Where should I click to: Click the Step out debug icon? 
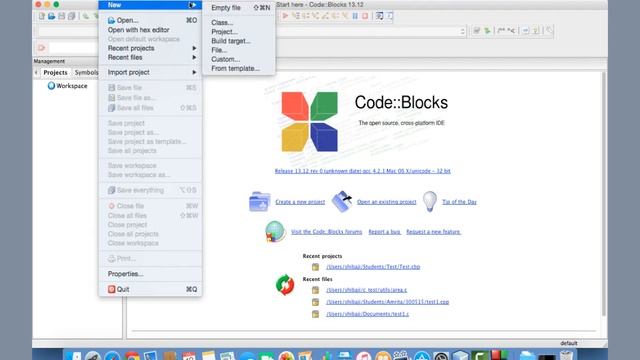325,16
